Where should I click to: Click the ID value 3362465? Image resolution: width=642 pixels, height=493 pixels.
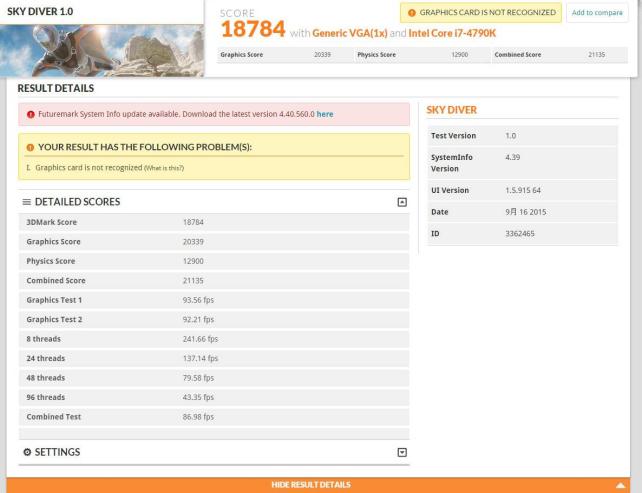[520, 234]
